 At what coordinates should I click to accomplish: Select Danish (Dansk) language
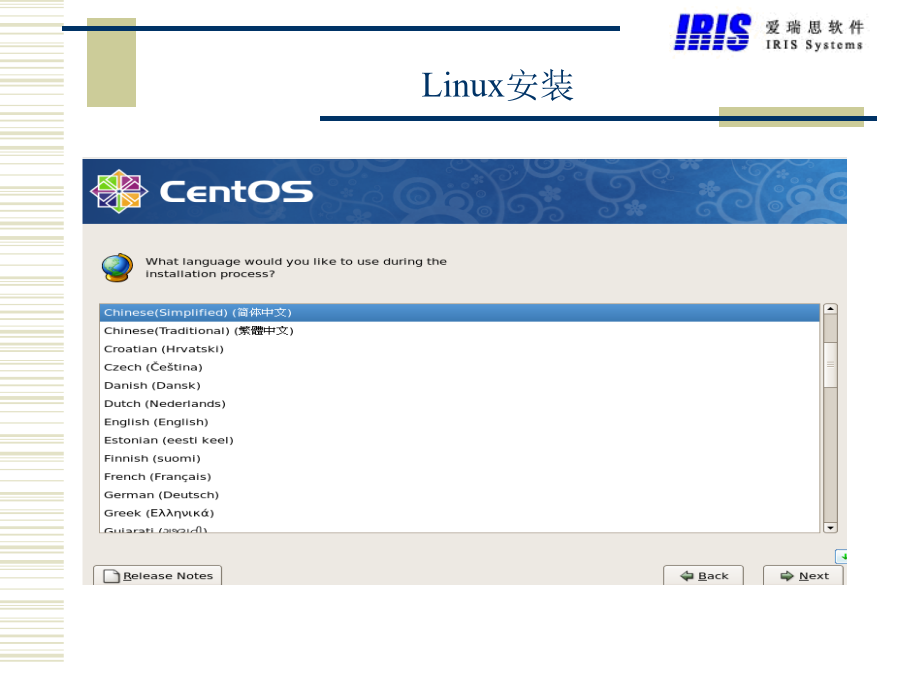click(x=459, y=386)
